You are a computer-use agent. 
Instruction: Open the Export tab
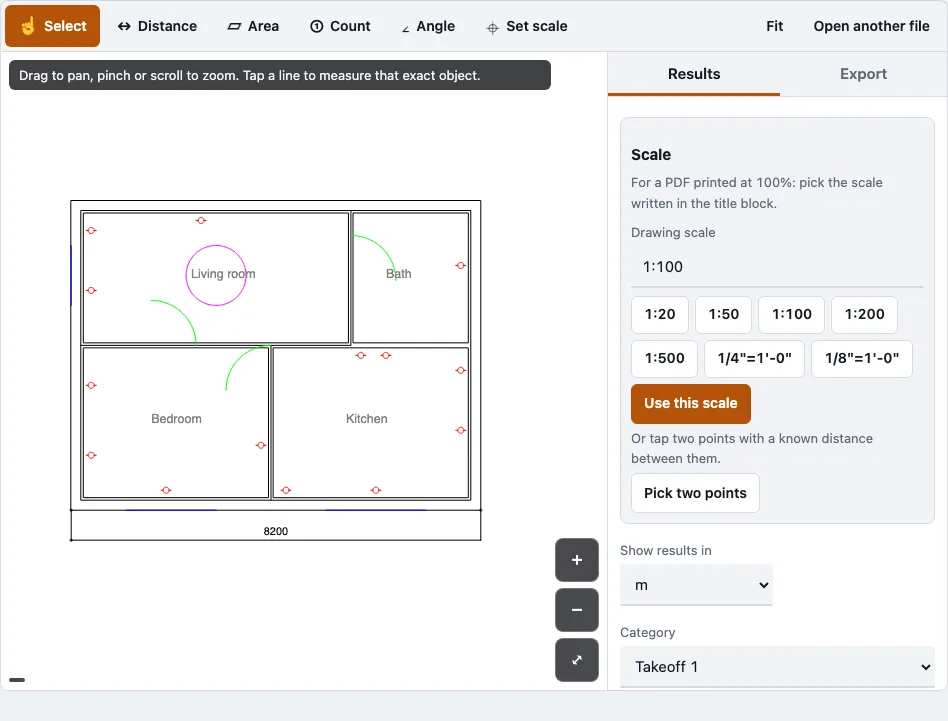(863, 74)
